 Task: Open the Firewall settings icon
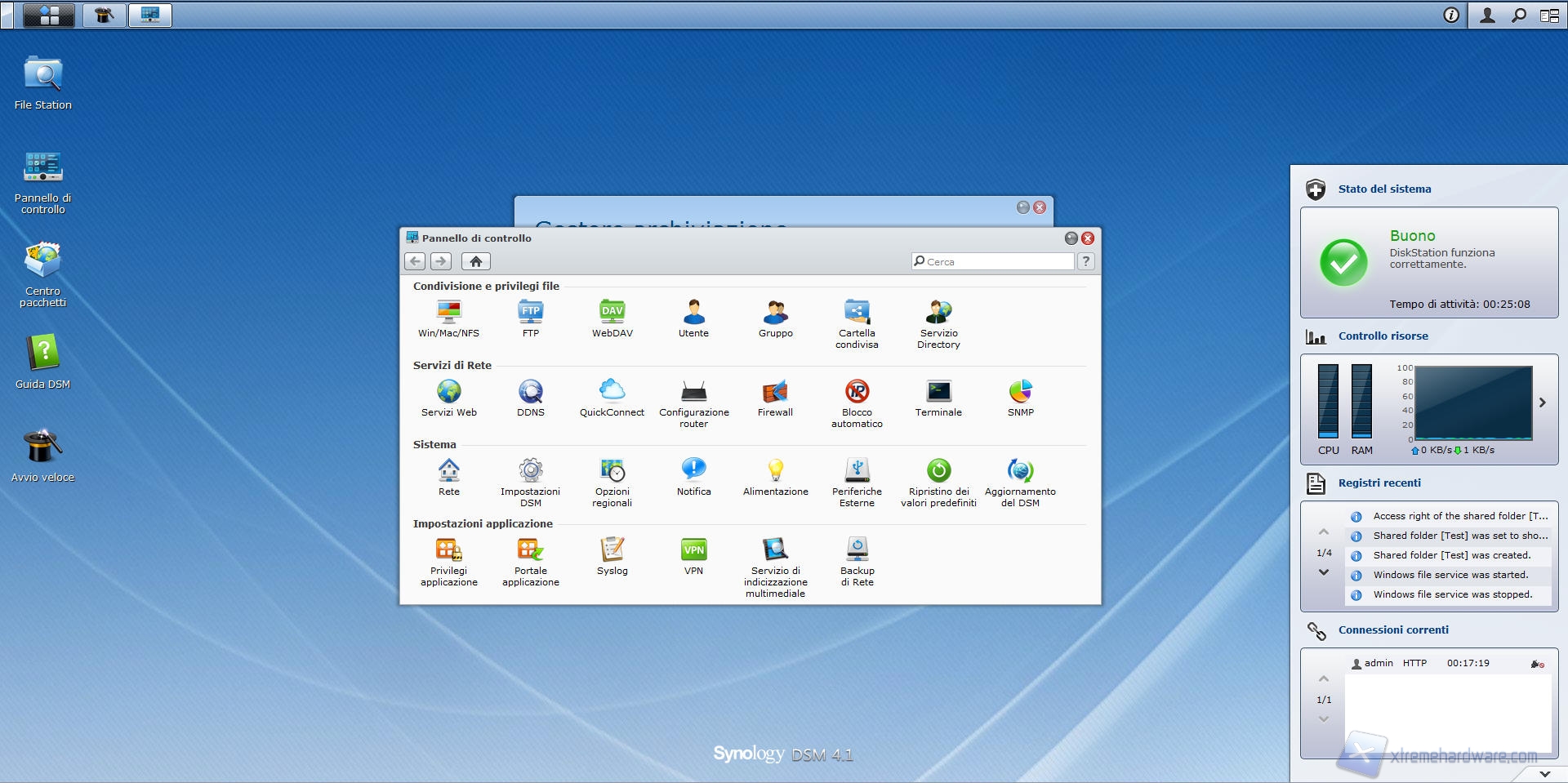pos(775,393)
